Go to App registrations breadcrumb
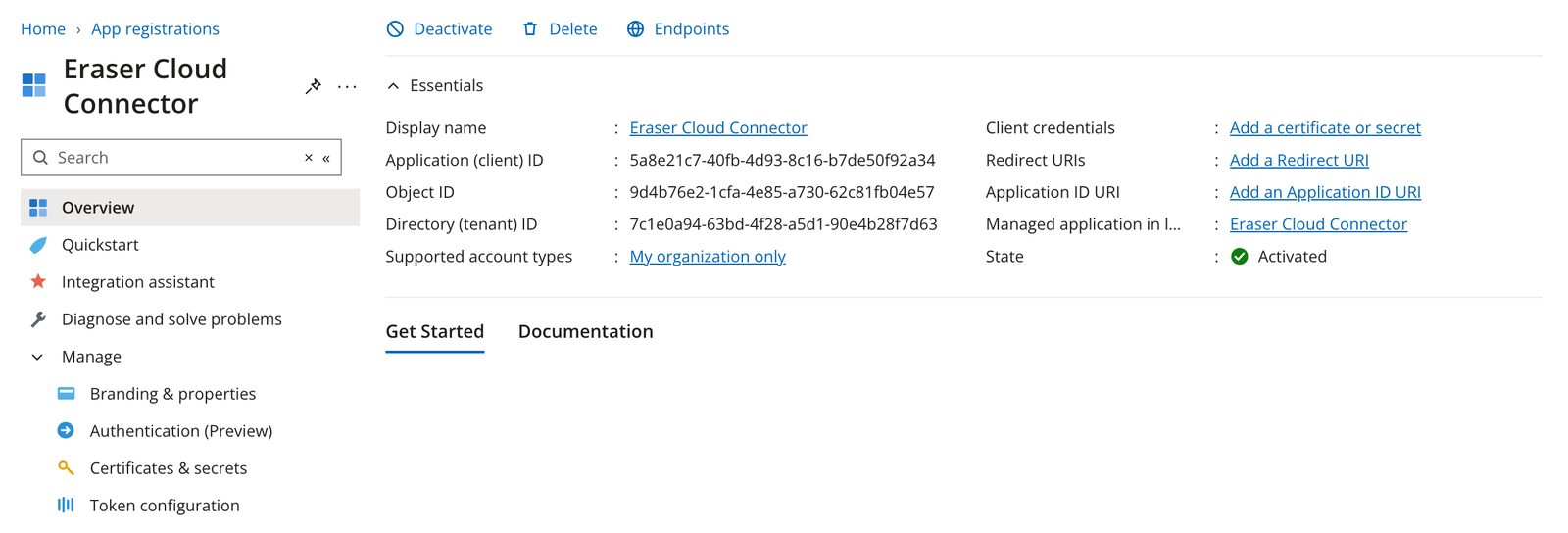The width and height of the screenshot is (1568, 533). point(155,29)
